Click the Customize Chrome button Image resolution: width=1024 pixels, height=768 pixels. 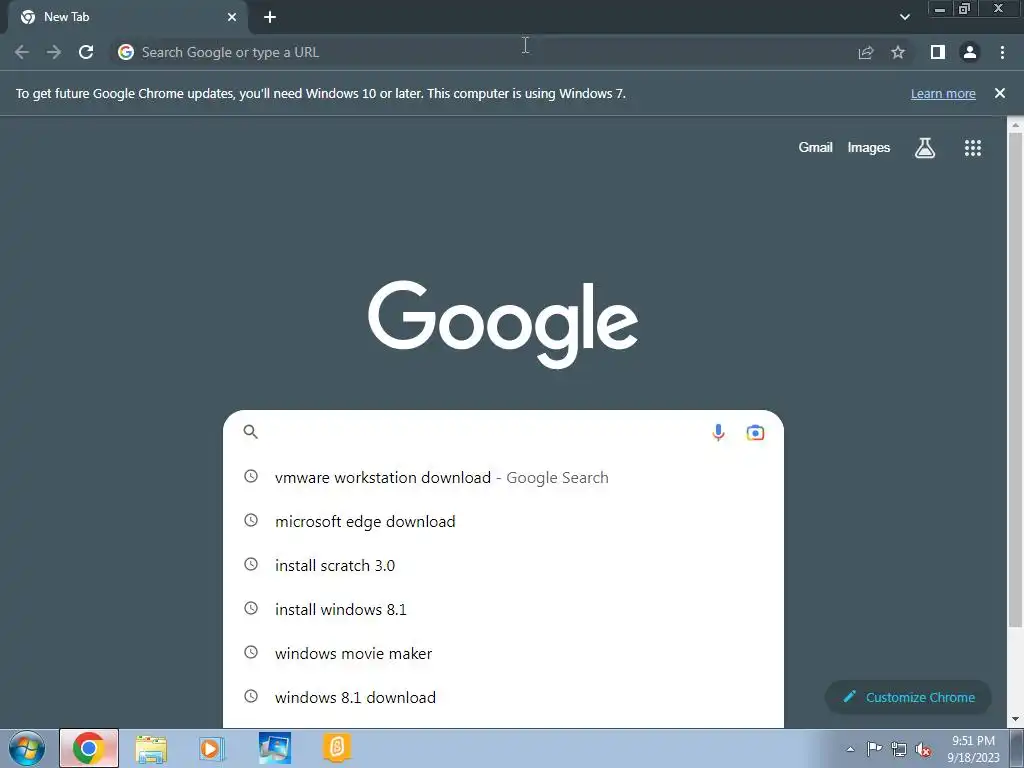click(908, 697)
